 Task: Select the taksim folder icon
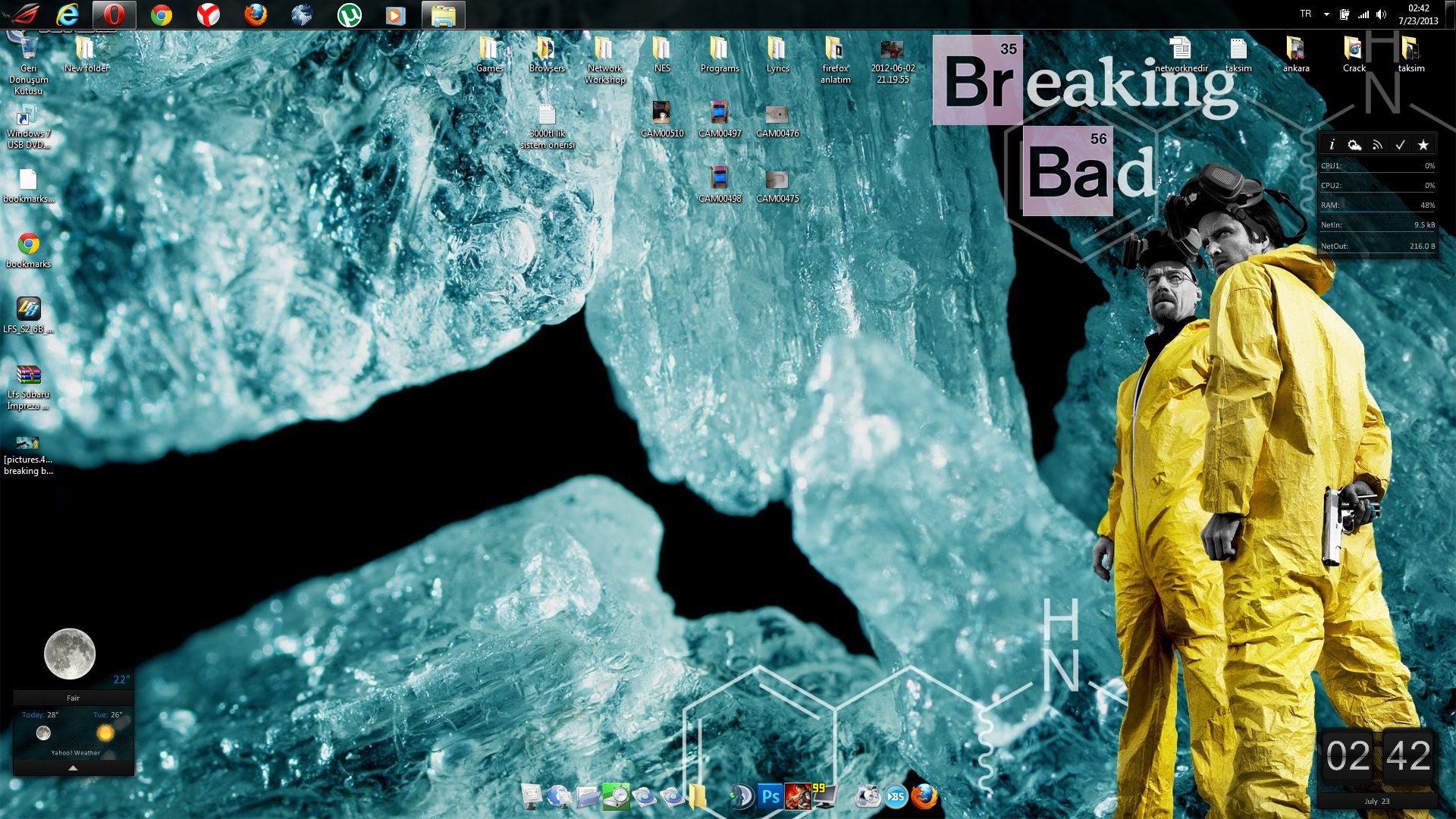pos(1411,55)
